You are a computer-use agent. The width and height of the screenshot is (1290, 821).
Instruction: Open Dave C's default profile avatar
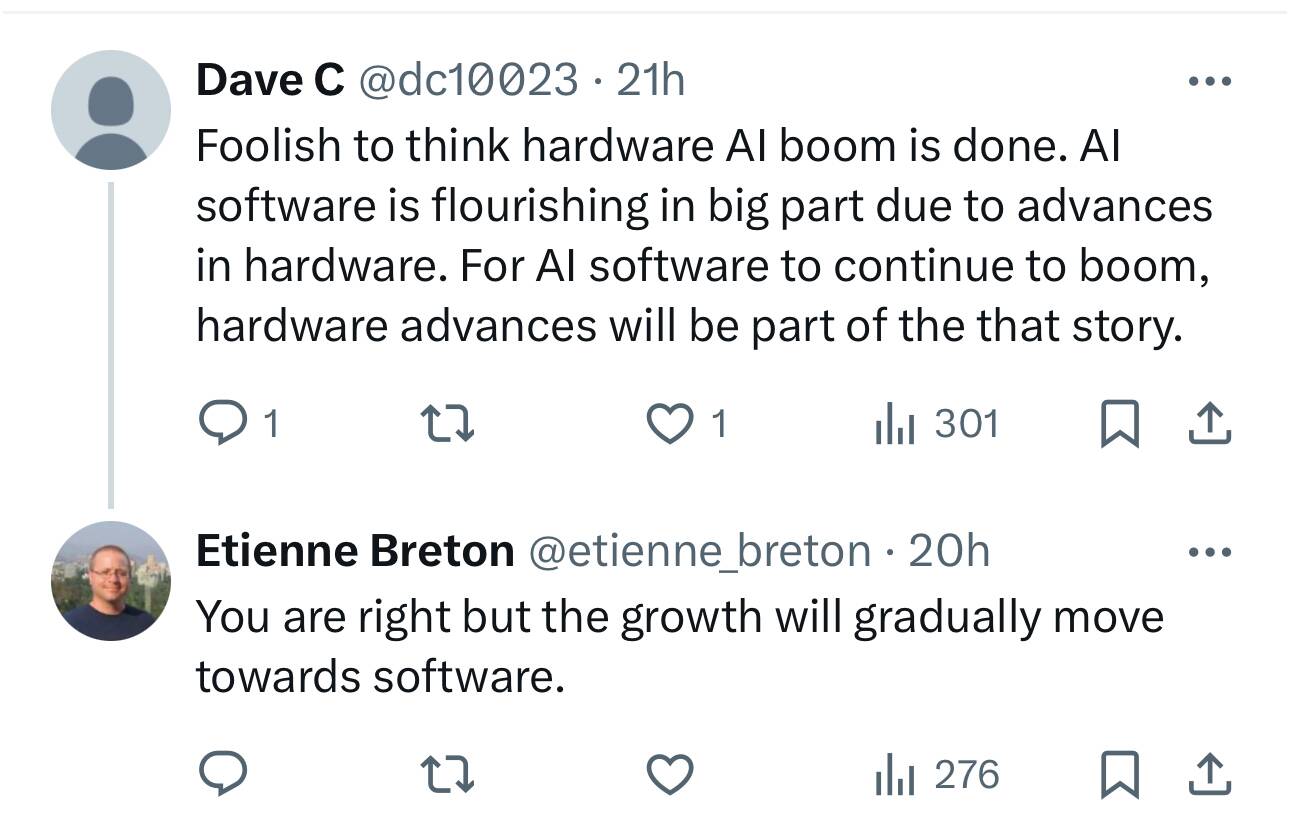click(x=111, y=110)
